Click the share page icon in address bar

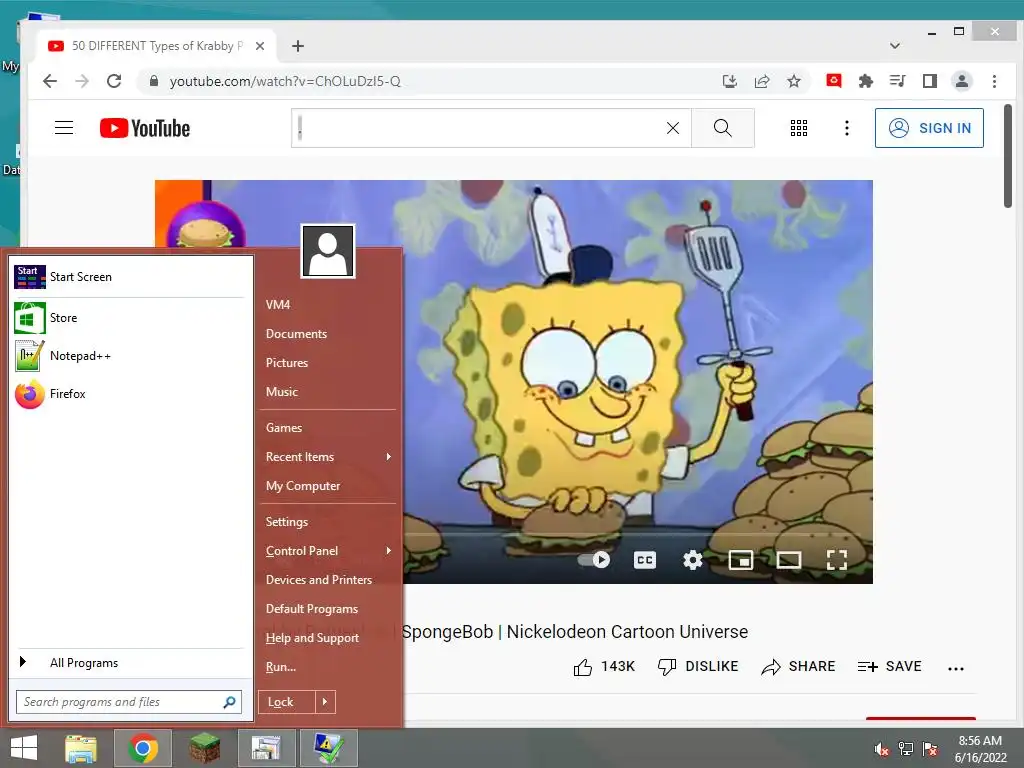761,81
